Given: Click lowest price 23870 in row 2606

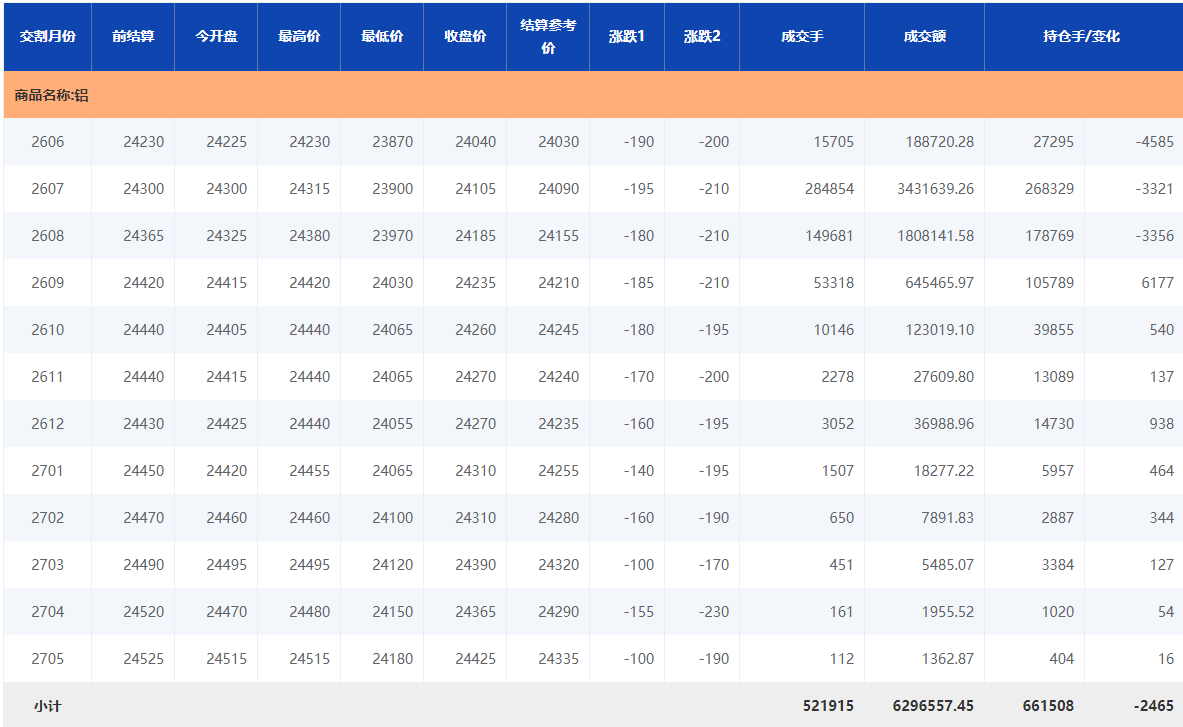Looking at the screenshot, I should coord(393,142).
